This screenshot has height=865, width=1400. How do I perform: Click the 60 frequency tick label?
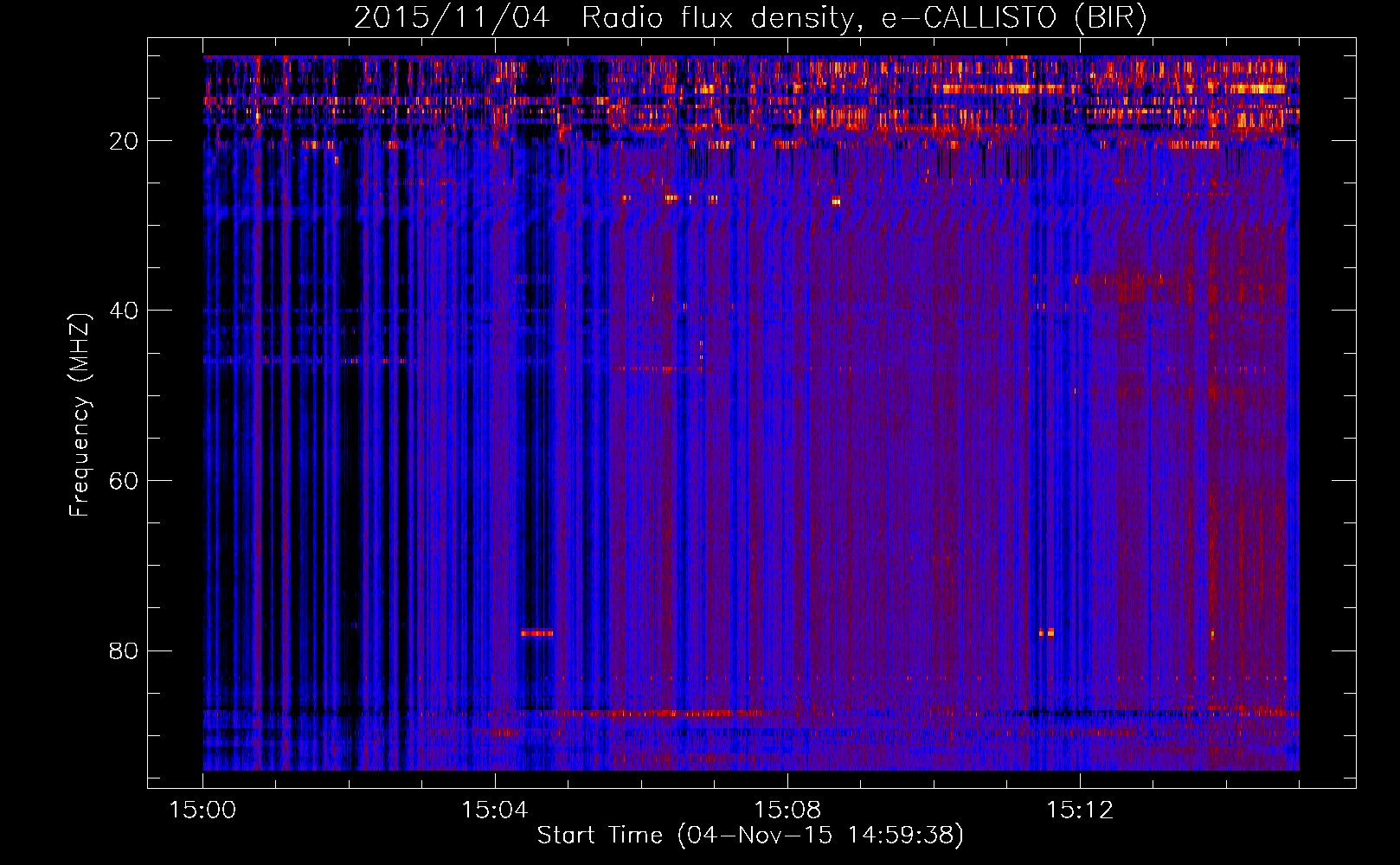(x=125, y=481)
